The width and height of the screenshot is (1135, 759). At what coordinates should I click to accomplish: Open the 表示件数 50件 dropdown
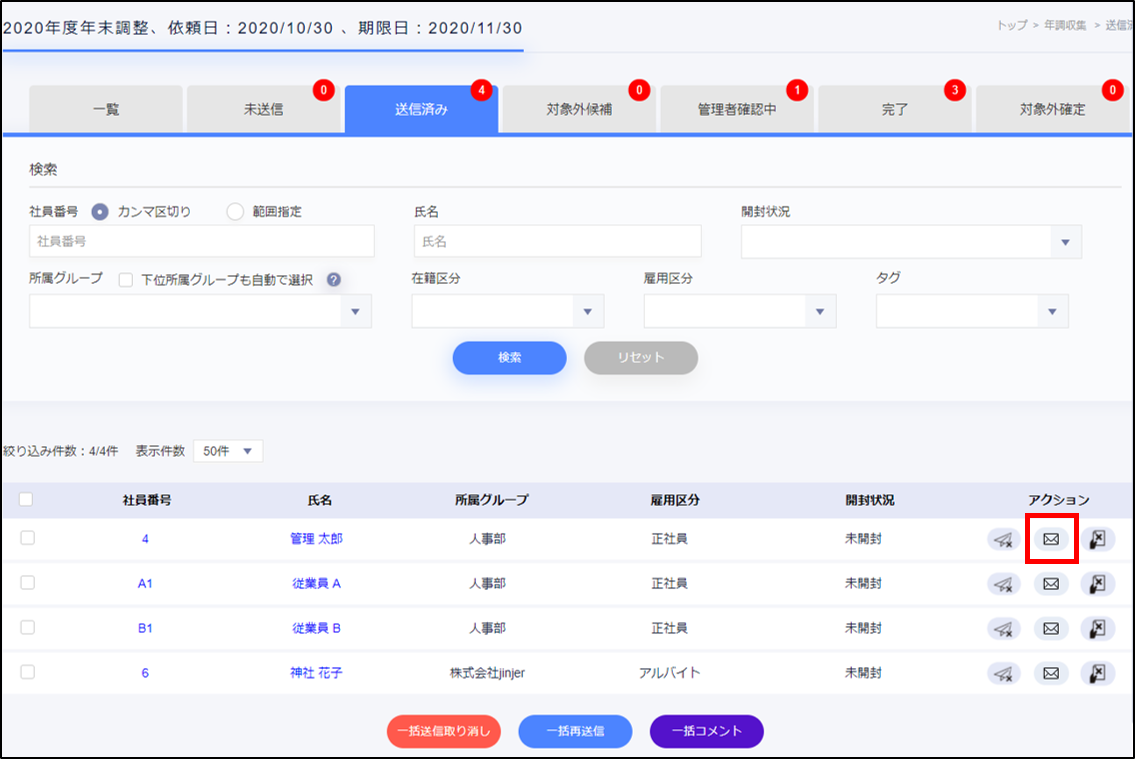[x=227, y=451]
